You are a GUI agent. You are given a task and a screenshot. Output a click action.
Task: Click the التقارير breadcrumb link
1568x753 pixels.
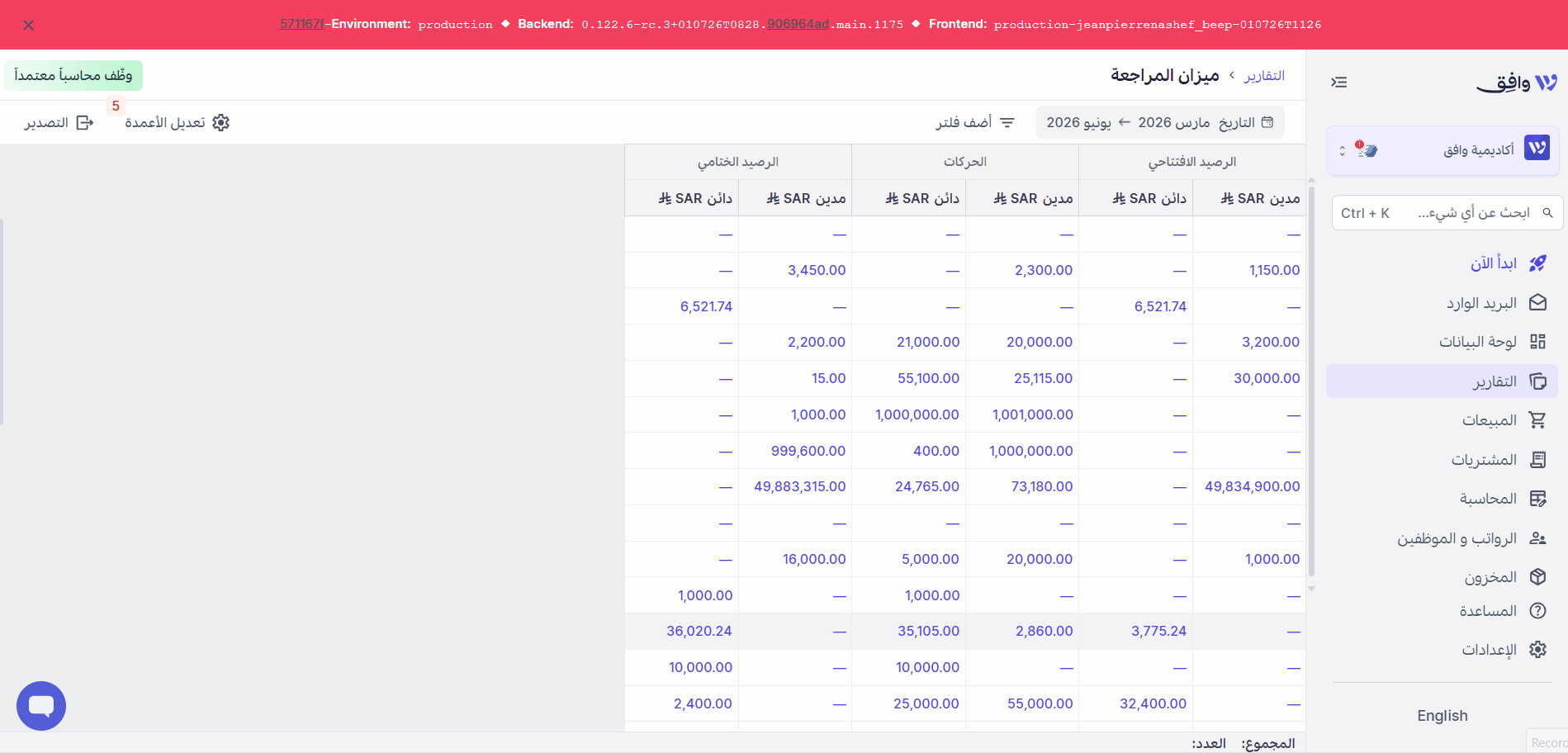(1264, 75)
